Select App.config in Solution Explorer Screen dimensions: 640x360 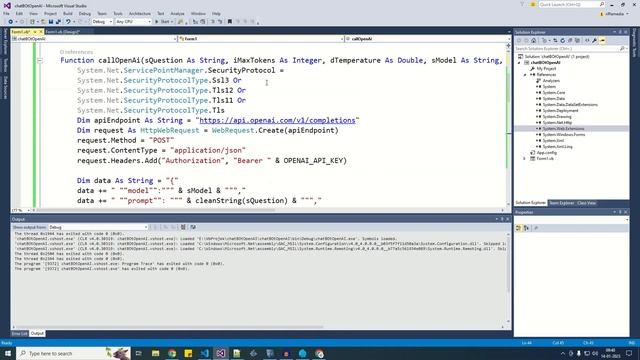(x=547, y=153)
